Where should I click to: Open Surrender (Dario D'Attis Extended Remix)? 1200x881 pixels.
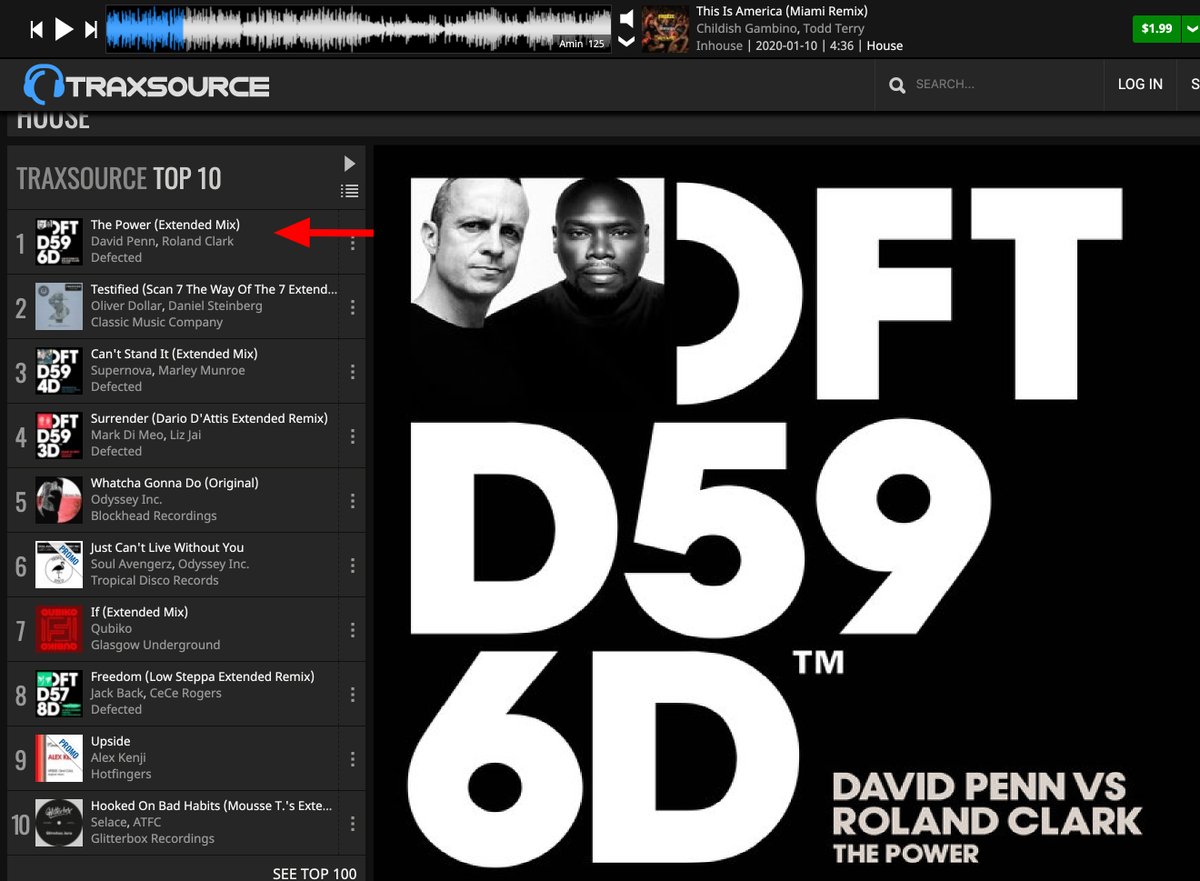pyautogui.click(x=209, y=418)
